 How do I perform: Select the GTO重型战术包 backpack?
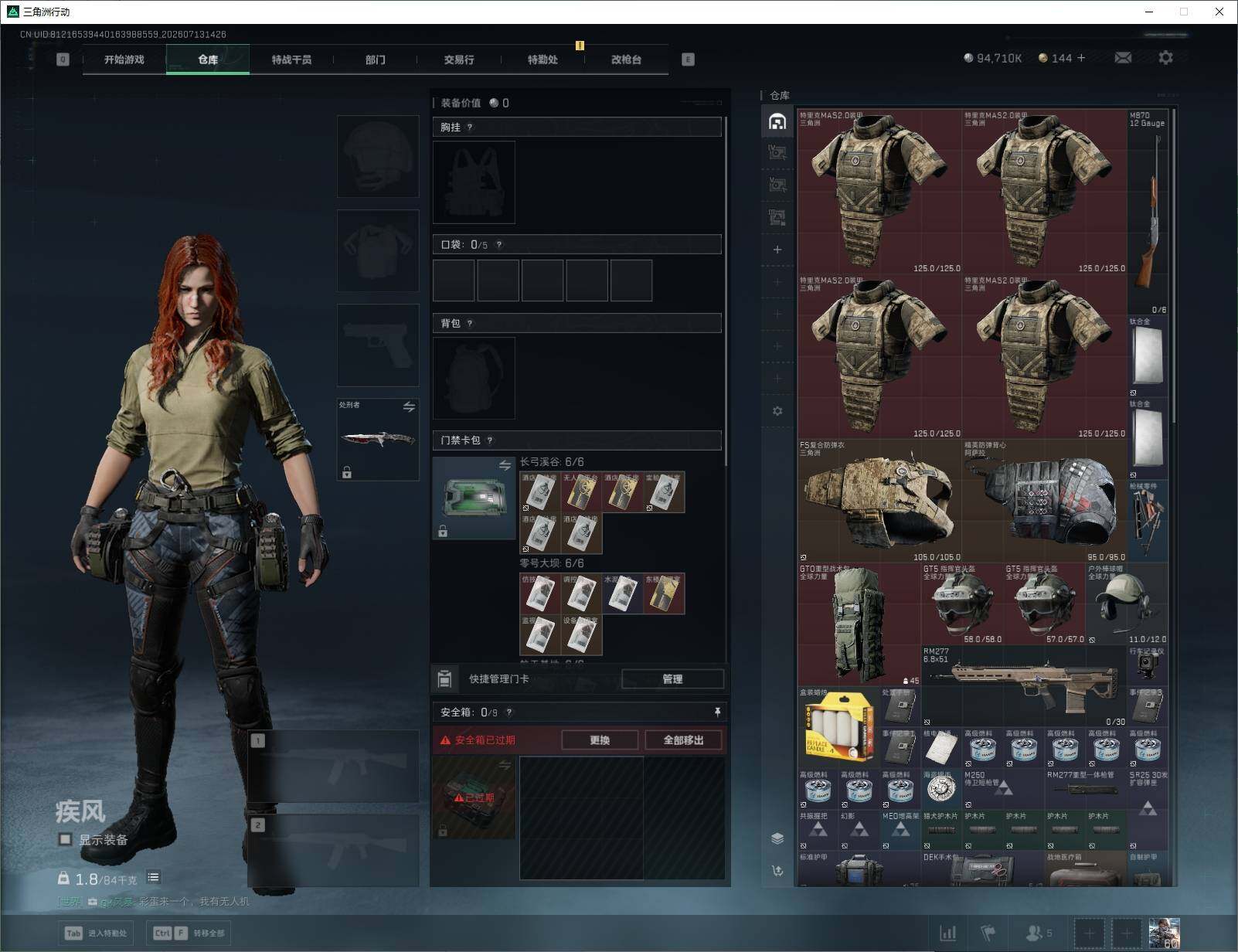pos(859,624)
